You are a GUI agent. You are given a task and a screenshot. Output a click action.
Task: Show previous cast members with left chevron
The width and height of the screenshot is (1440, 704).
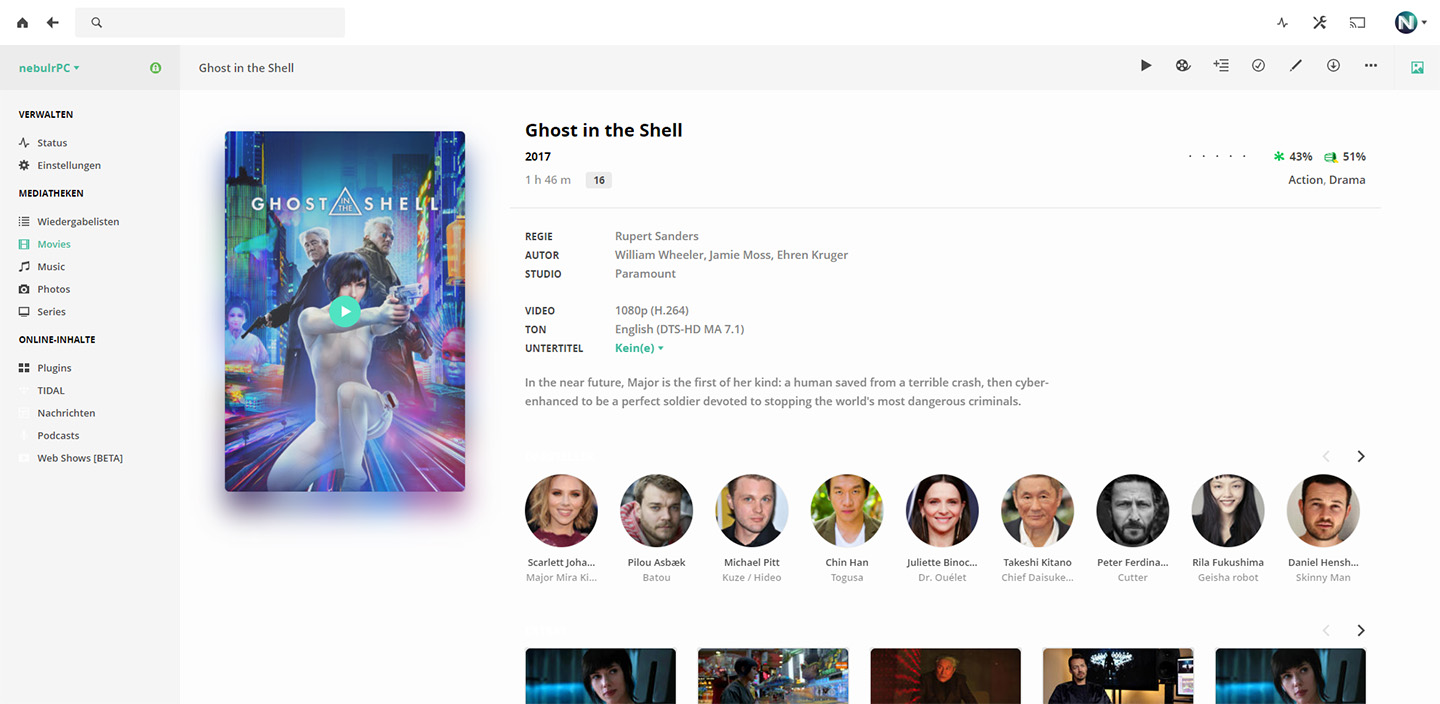[1326, 456]
